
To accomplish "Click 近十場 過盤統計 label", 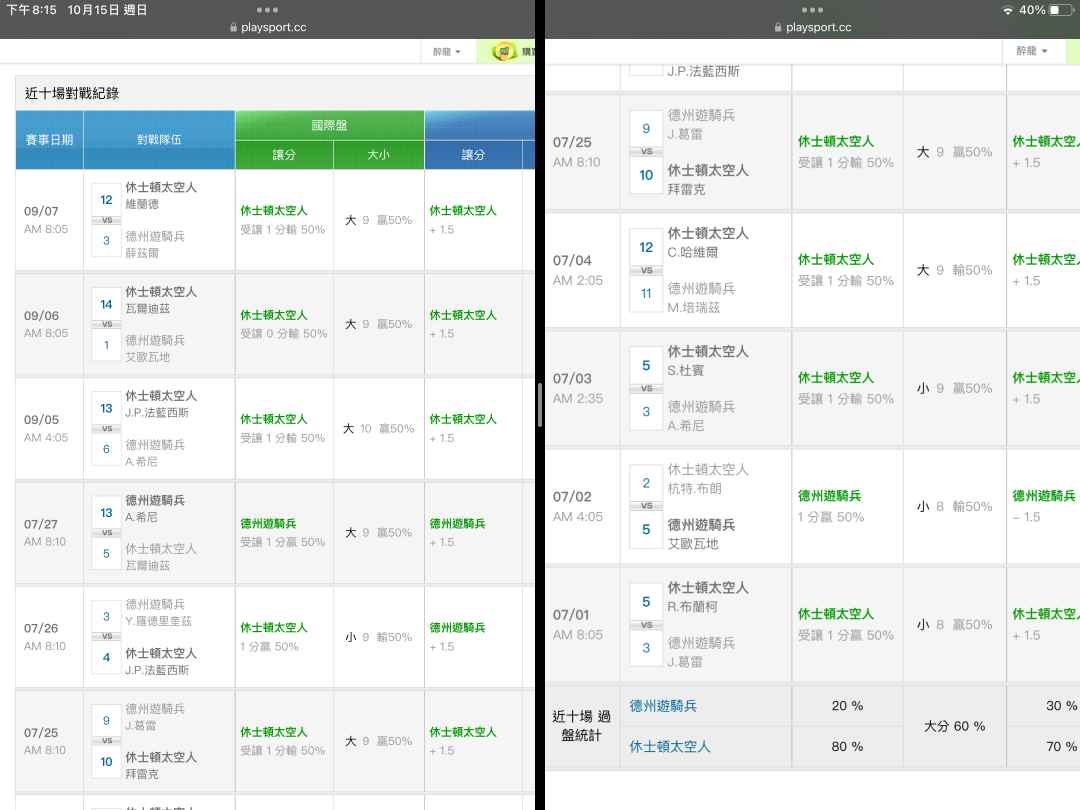I will [582, 726].
